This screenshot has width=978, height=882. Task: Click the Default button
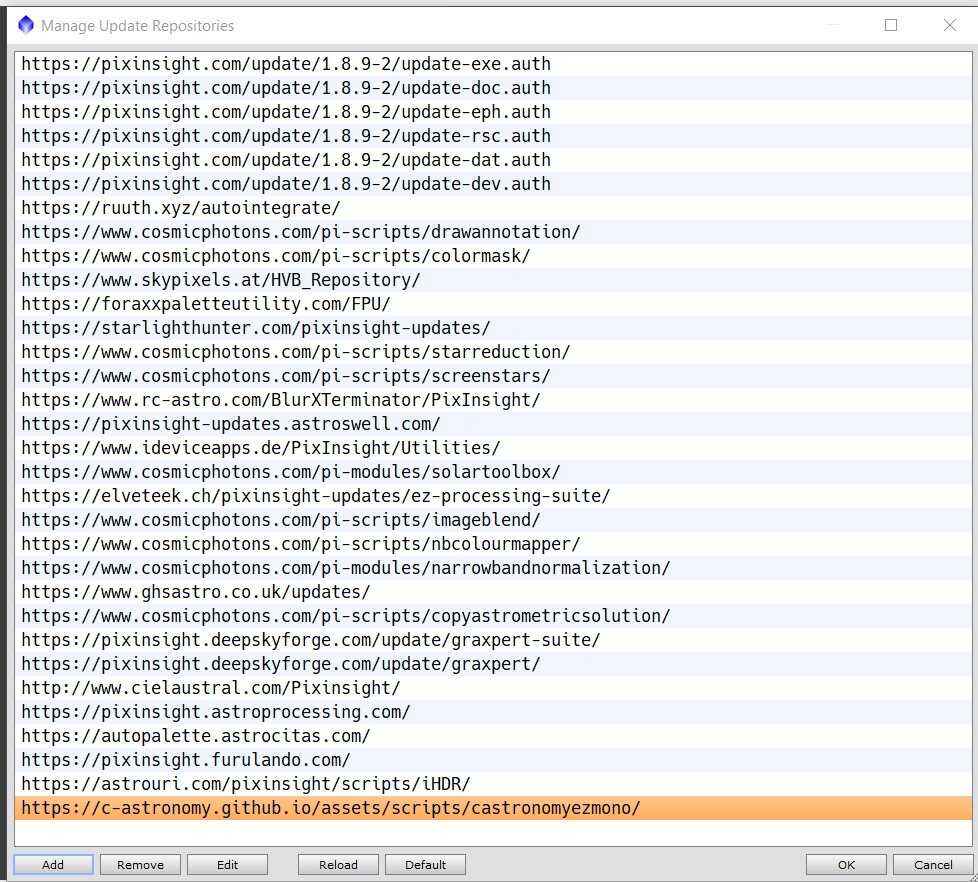coord(425,865)
